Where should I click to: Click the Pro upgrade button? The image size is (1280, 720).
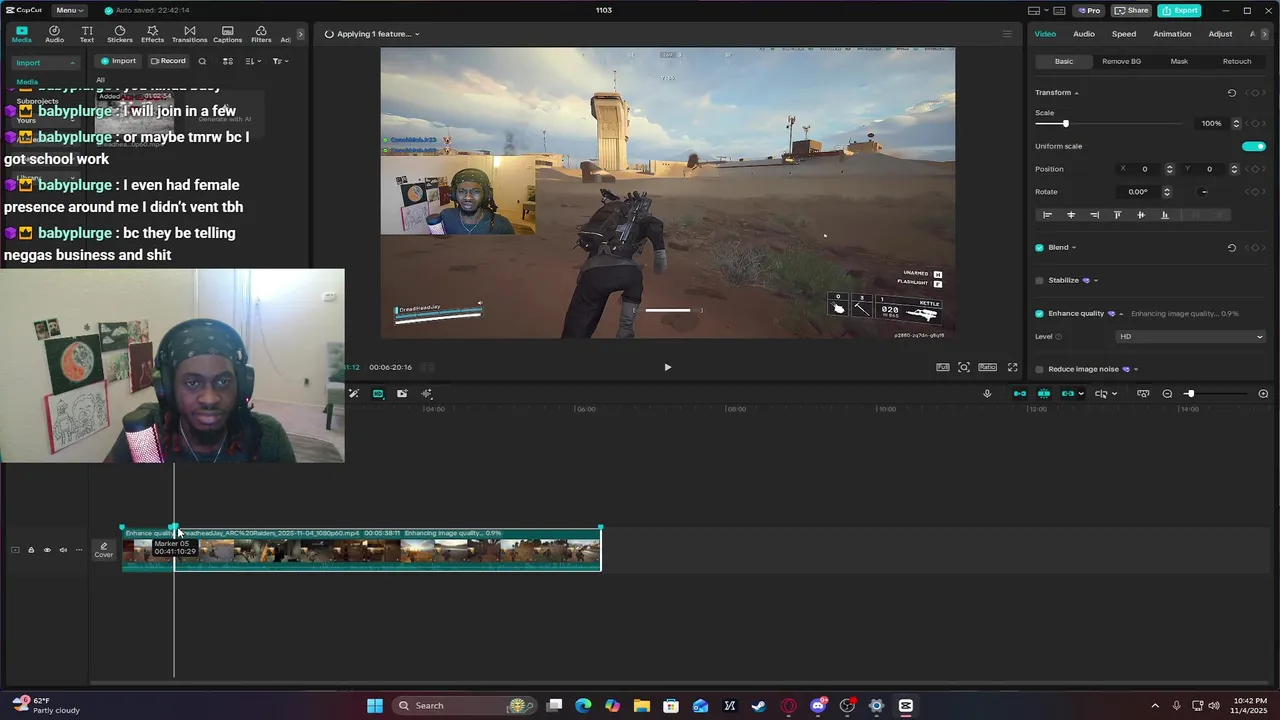point(1088,10)
